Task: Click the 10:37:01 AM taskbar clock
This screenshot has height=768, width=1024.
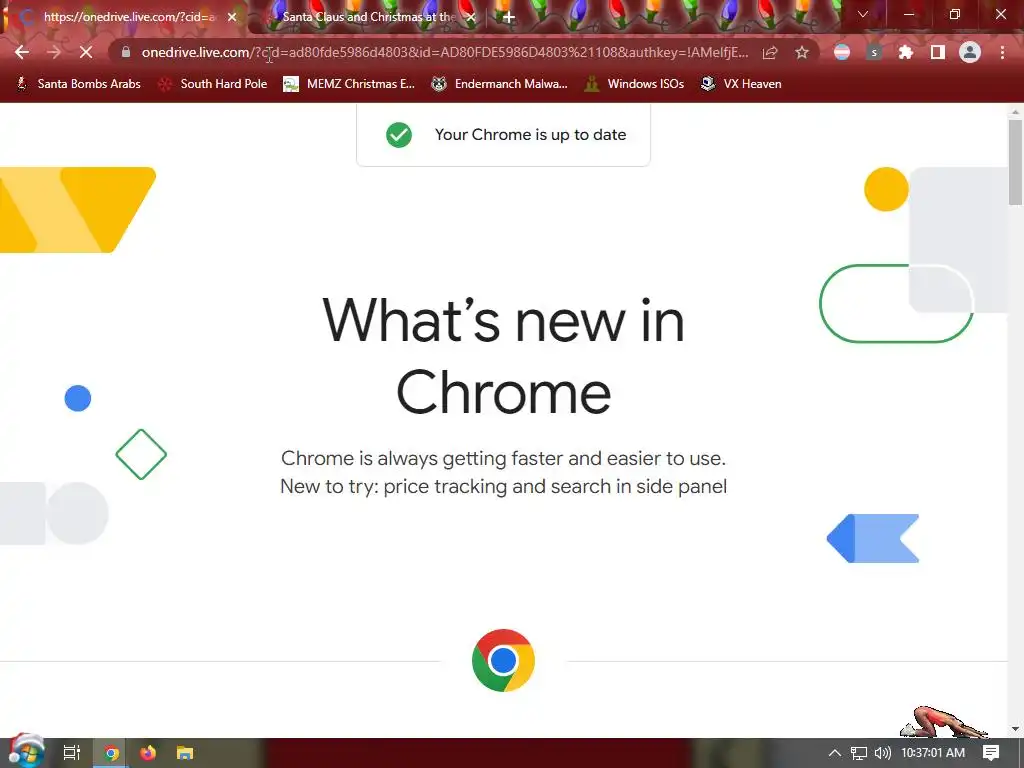Action: tap(933, 753)
